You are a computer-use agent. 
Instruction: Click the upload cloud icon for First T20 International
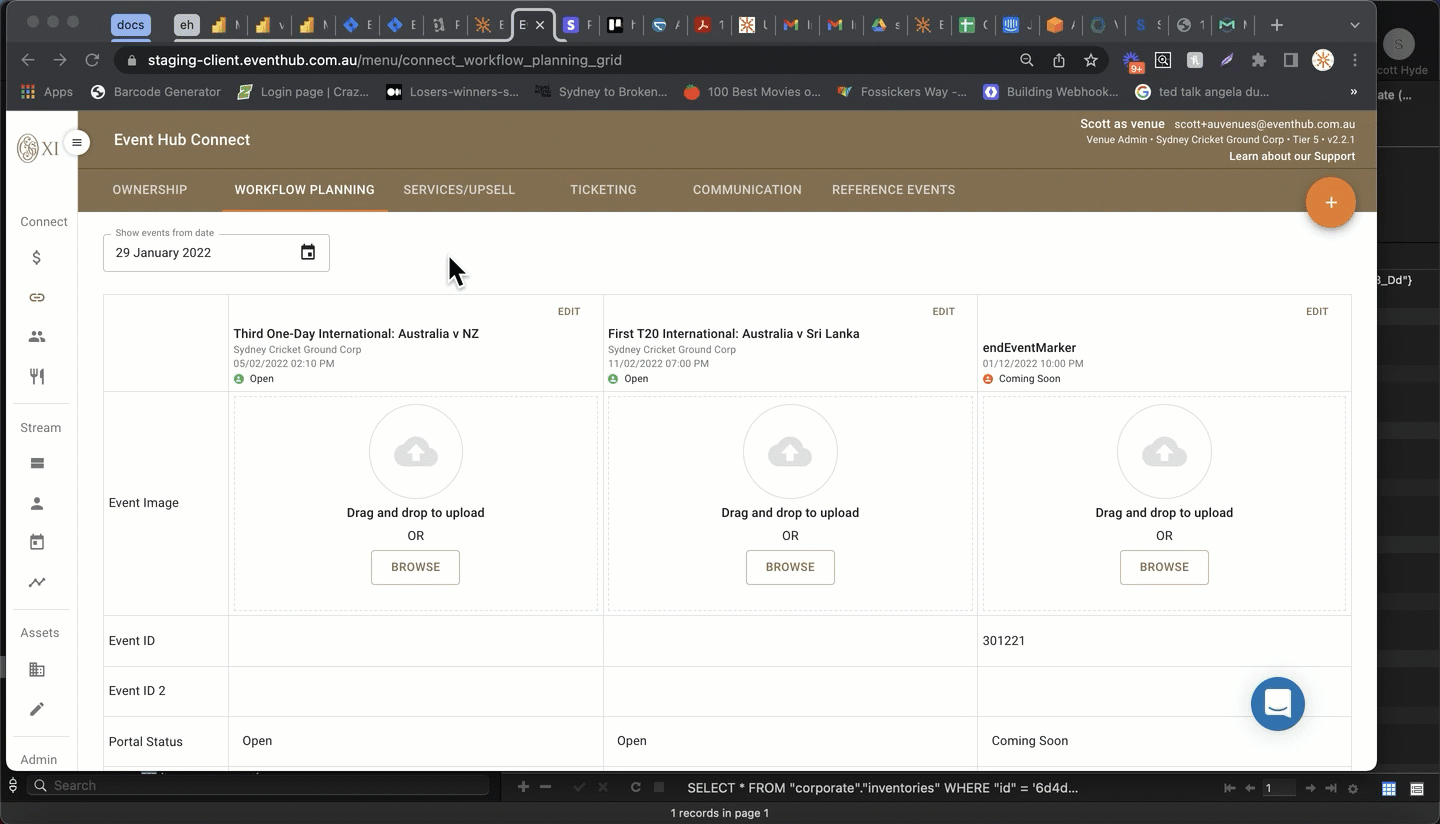tap(790, 452)
